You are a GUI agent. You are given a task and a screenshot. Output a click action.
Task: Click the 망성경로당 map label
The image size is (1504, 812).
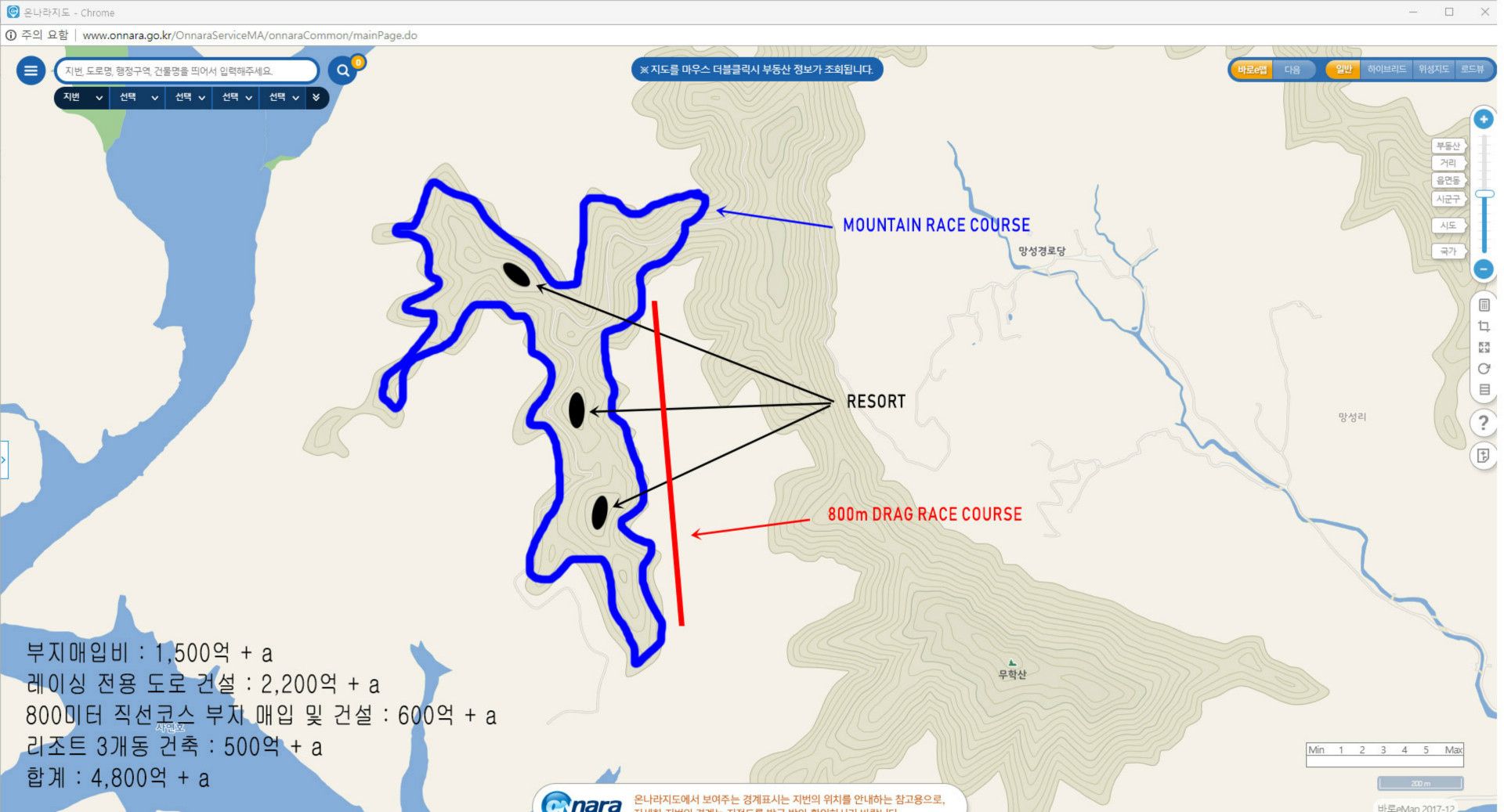[x=1041, y=251]
